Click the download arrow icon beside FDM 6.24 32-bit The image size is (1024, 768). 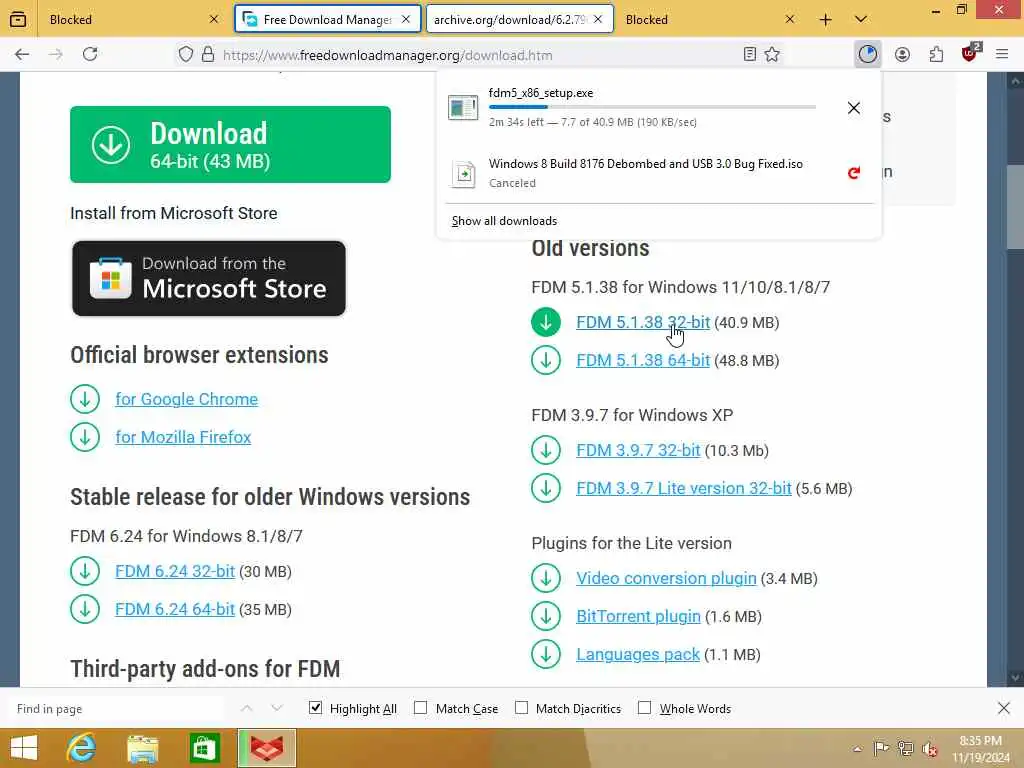coord(85,571)
